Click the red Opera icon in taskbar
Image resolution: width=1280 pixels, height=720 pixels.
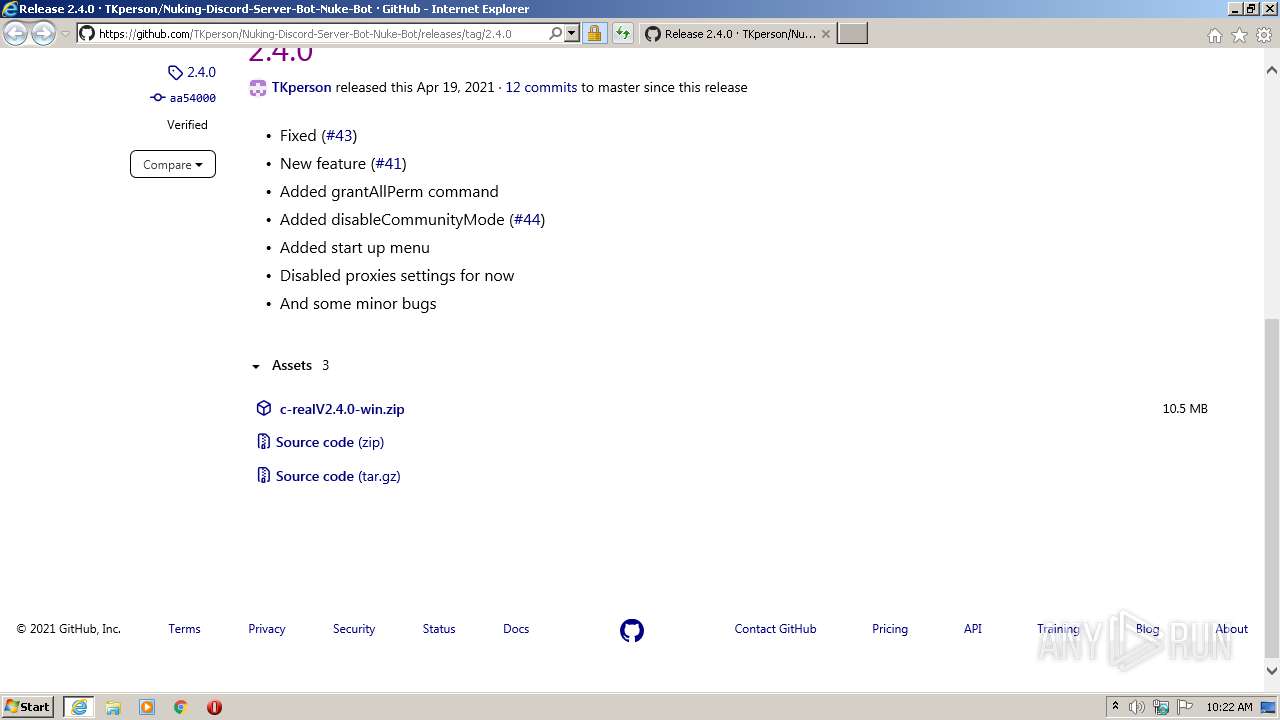pos(214,707)
